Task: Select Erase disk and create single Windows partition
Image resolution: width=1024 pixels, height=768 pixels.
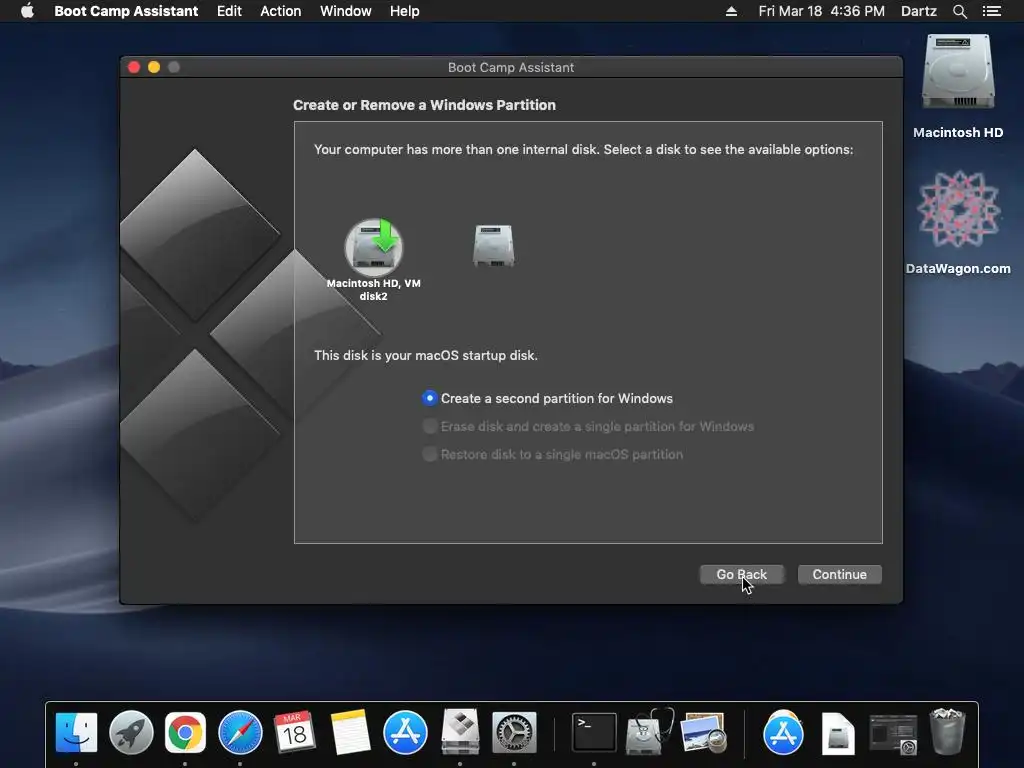Action: pos(588,426)
